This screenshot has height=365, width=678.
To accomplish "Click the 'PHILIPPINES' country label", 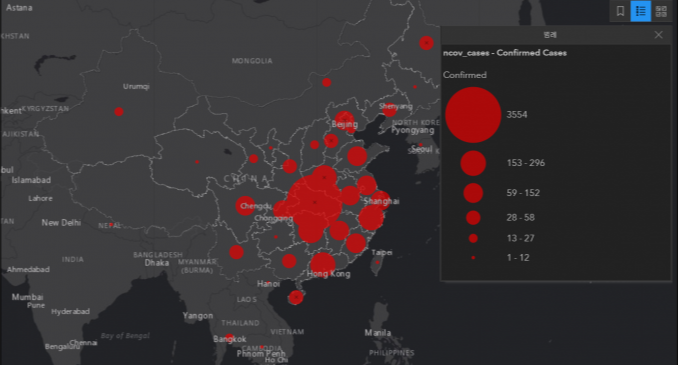I will point(391,353).
